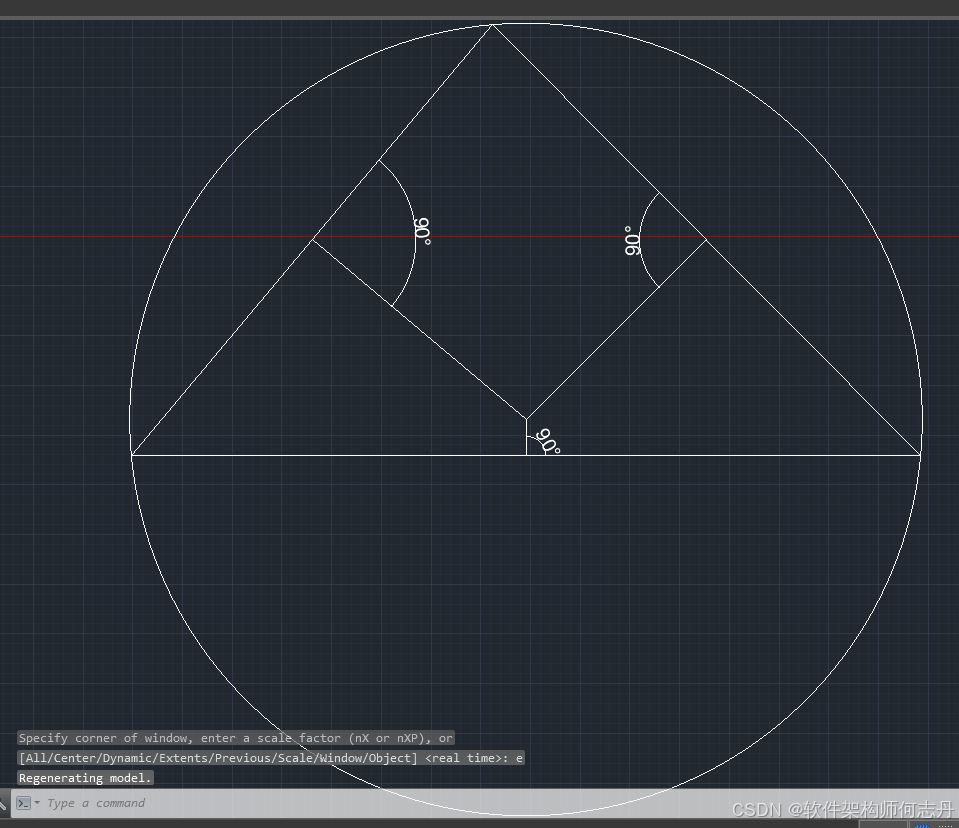959x828 pixels.
Task: Open the recent commands dropdown arrow
Action: tap(38, 802)
